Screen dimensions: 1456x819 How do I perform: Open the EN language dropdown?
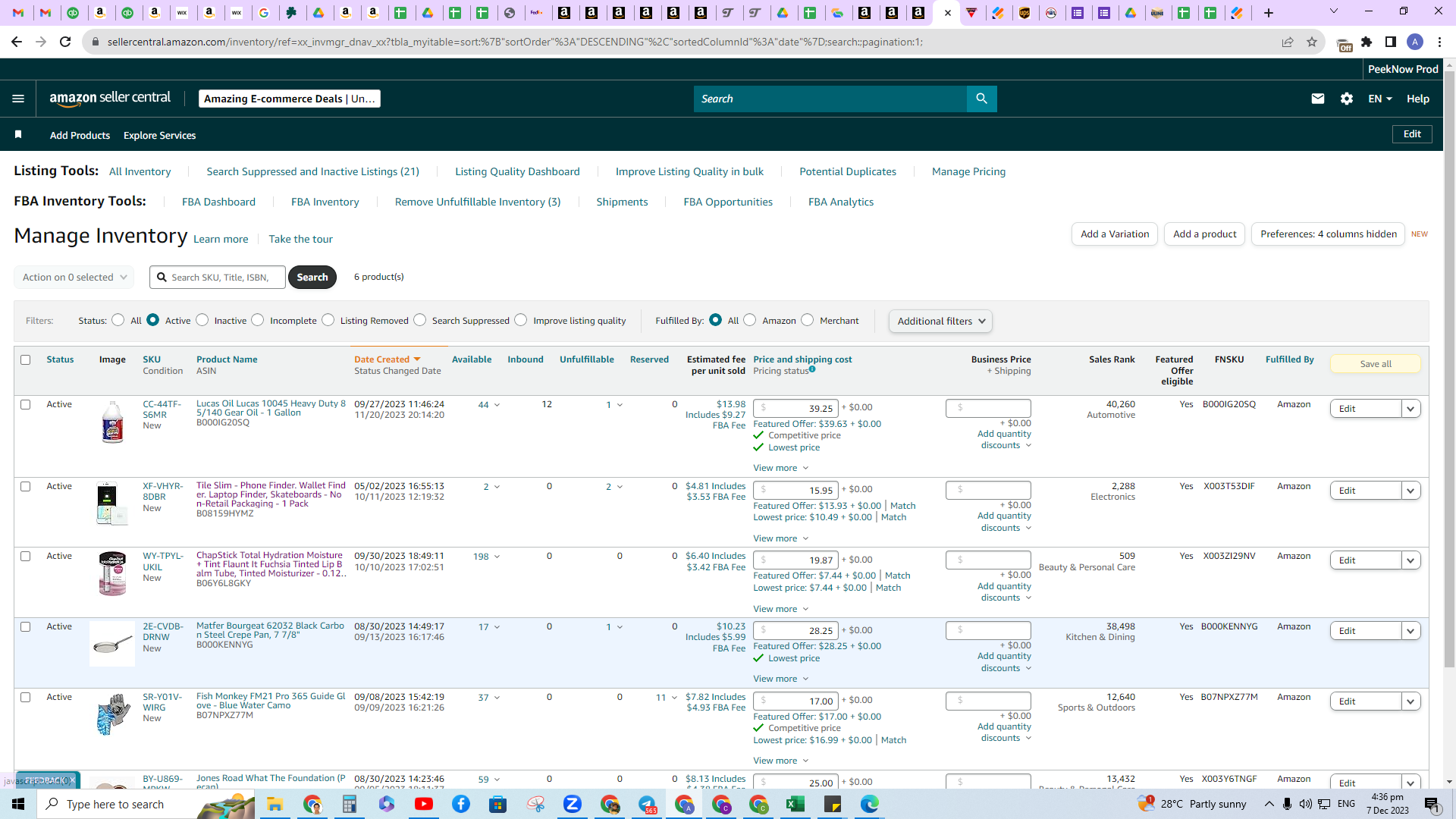(x=1380, y=99)
